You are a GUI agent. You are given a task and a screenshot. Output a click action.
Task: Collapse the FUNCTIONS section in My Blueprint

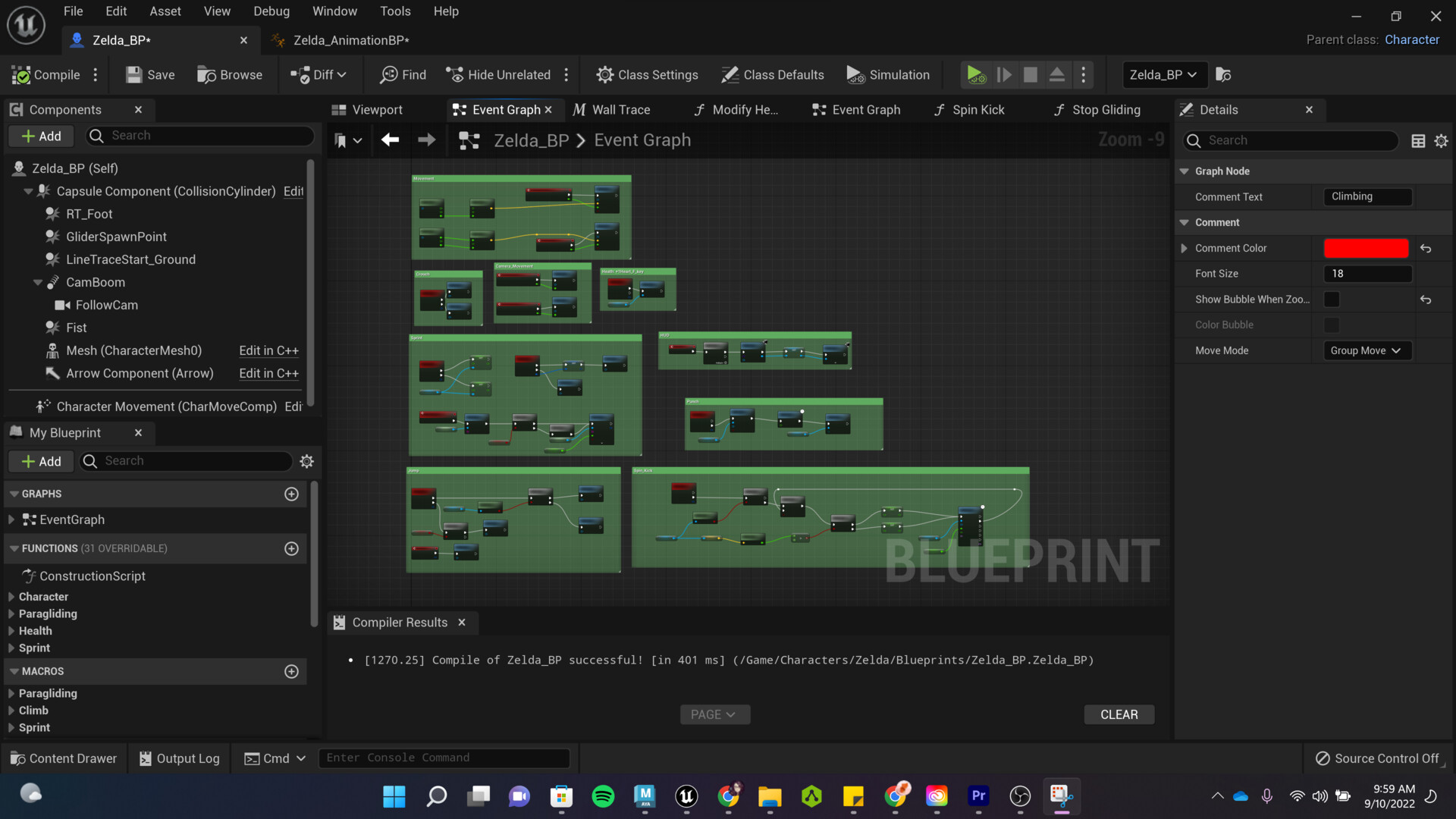tap(15, 548)
